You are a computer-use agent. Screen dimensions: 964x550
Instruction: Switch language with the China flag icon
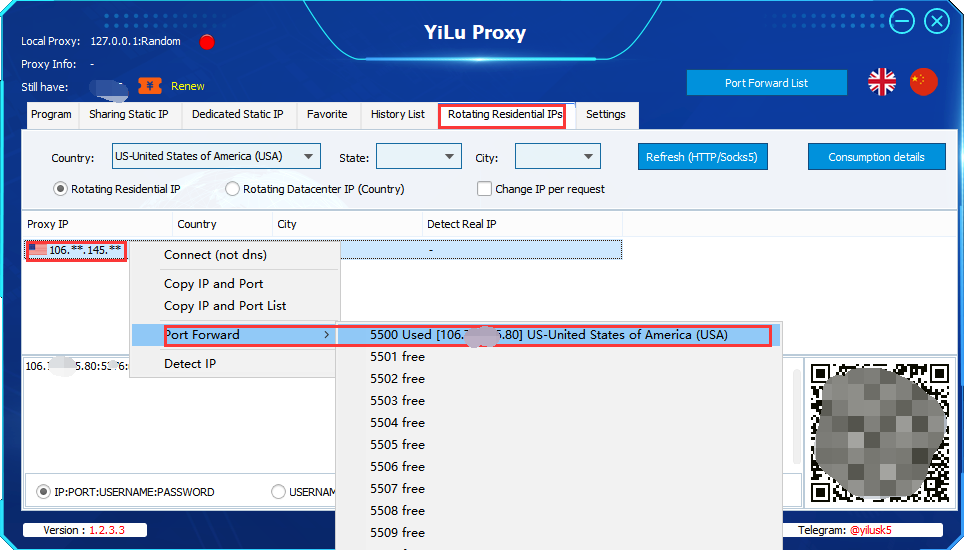[923, 82]
